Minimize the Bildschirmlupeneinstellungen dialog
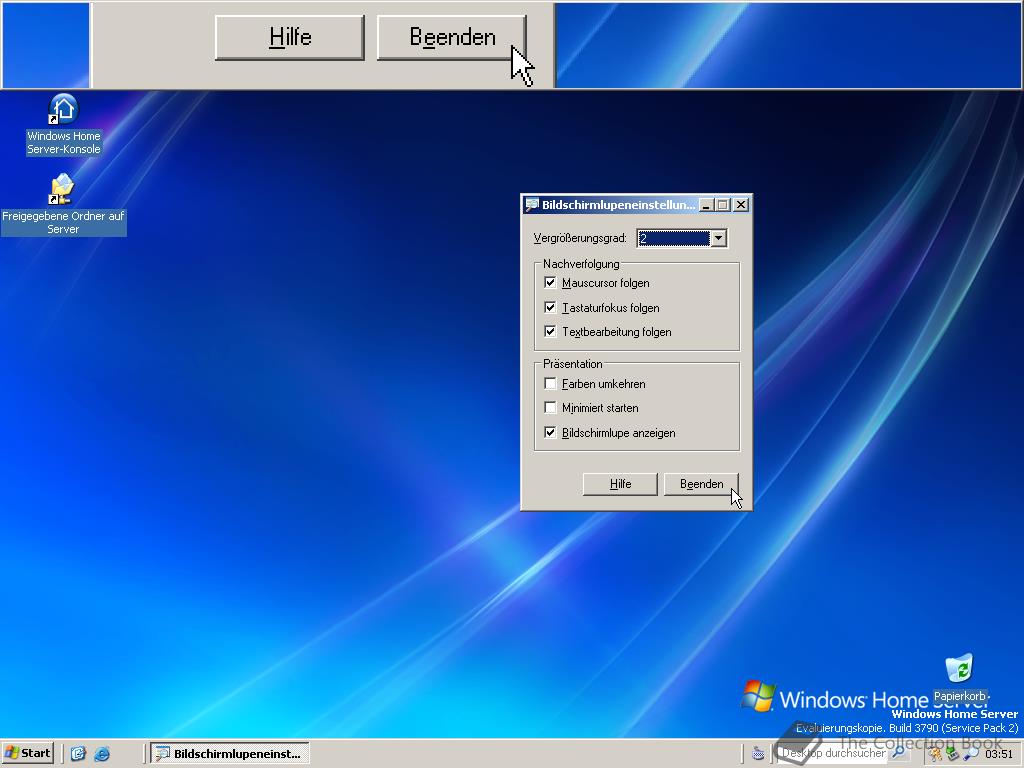Viewport: 1024px width, 768px height. 706,204
